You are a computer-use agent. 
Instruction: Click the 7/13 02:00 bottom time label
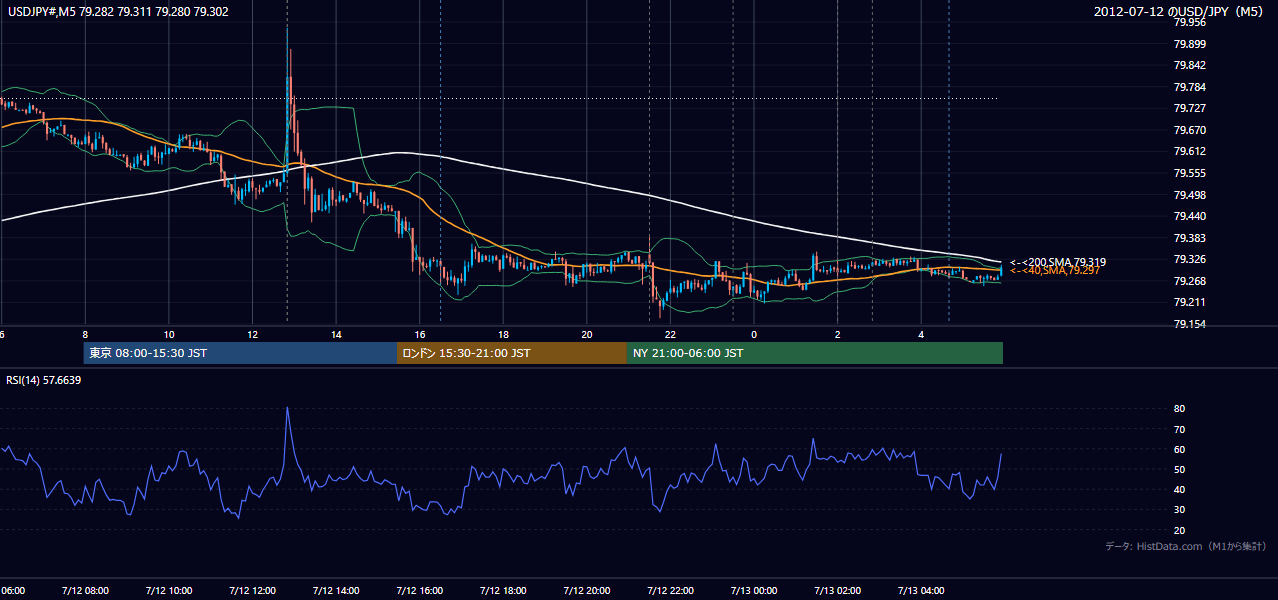coord(838,591)
